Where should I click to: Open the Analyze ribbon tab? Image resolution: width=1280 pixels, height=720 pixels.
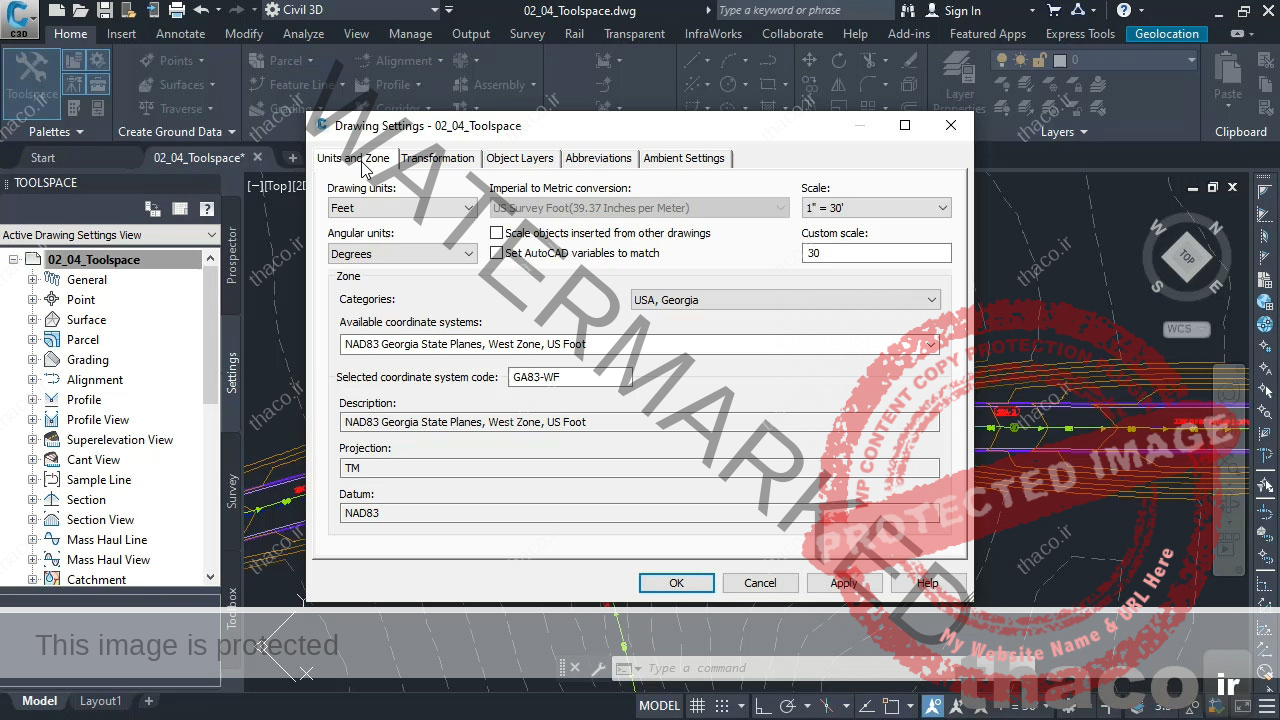(303, 34)
